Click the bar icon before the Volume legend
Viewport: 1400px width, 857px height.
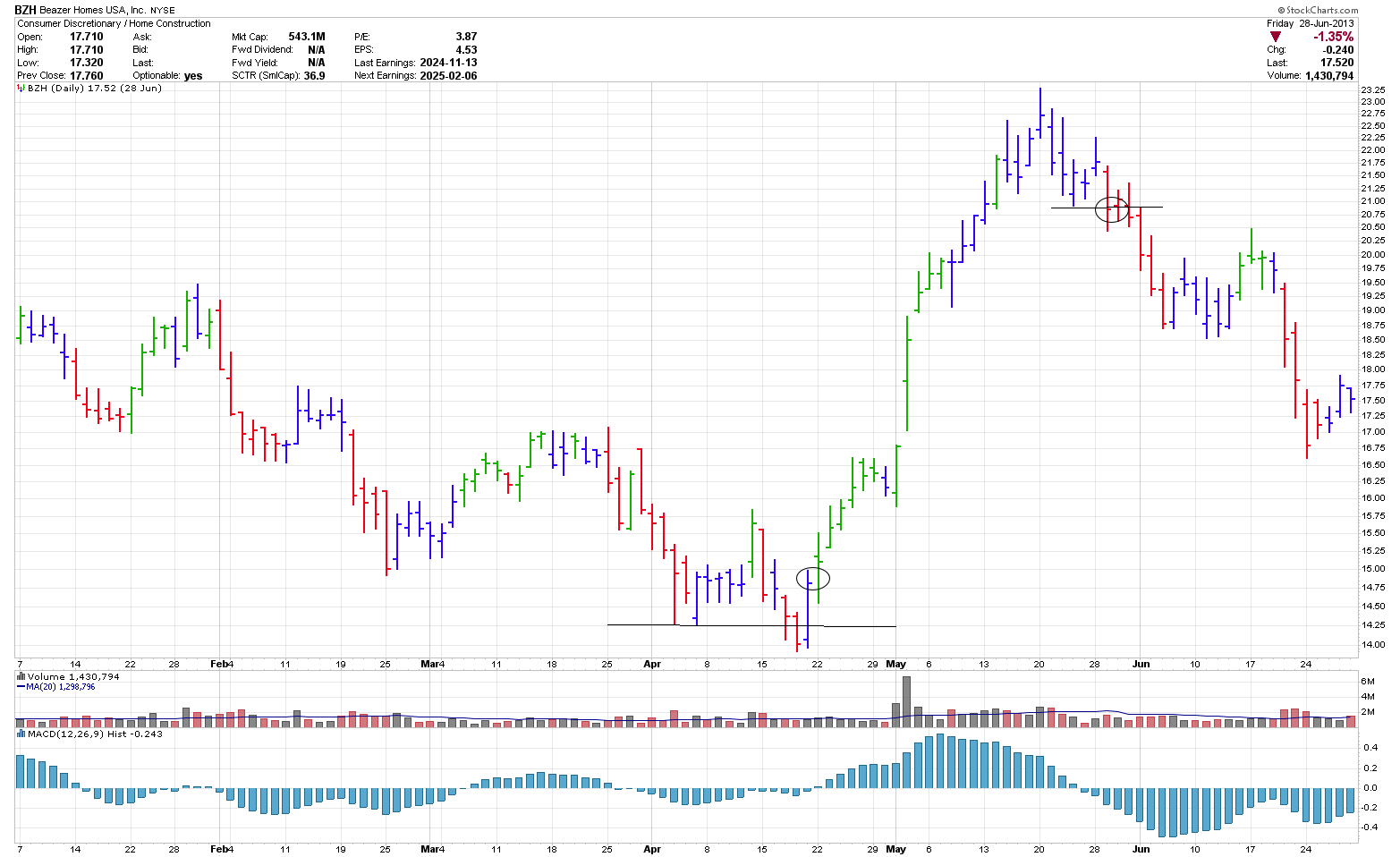(x=21, y=677)
